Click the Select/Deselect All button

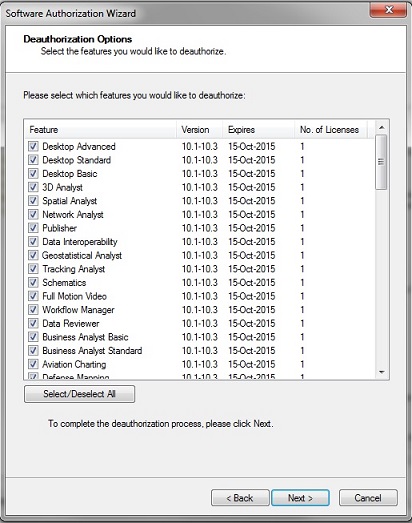(79, 394)
